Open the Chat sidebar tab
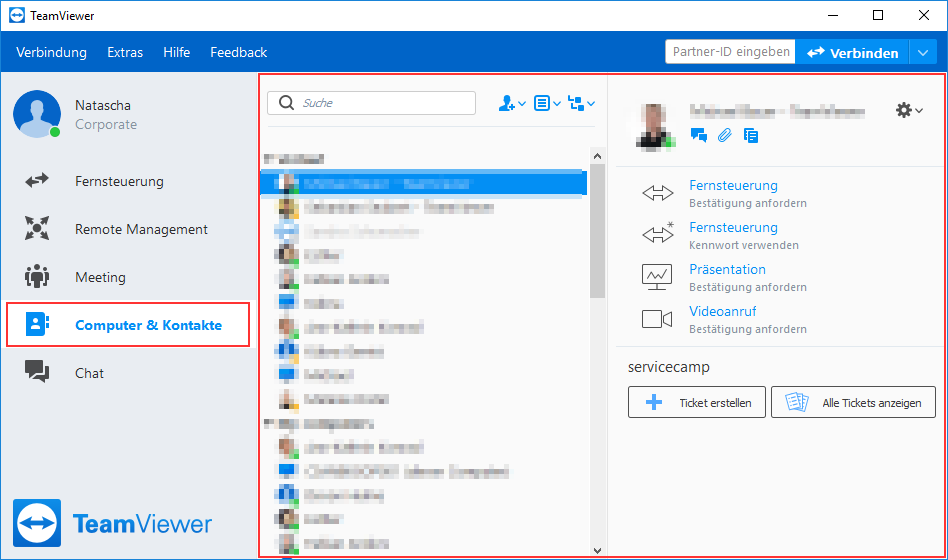The width and height of the screenshot is (948, 560). pos(128,373)
